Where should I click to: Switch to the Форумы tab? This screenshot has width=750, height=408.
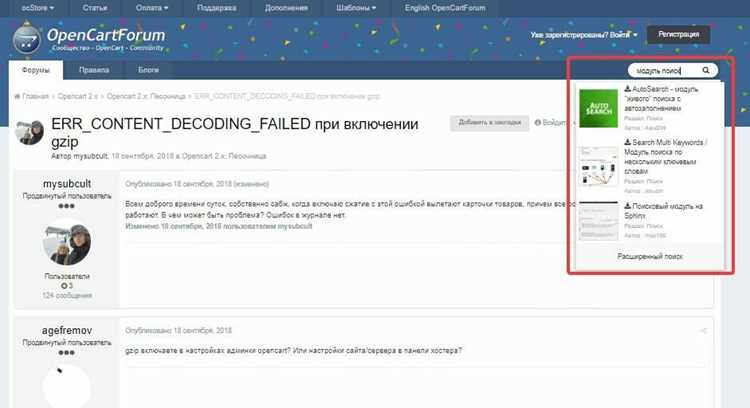[x=35, y=70]
